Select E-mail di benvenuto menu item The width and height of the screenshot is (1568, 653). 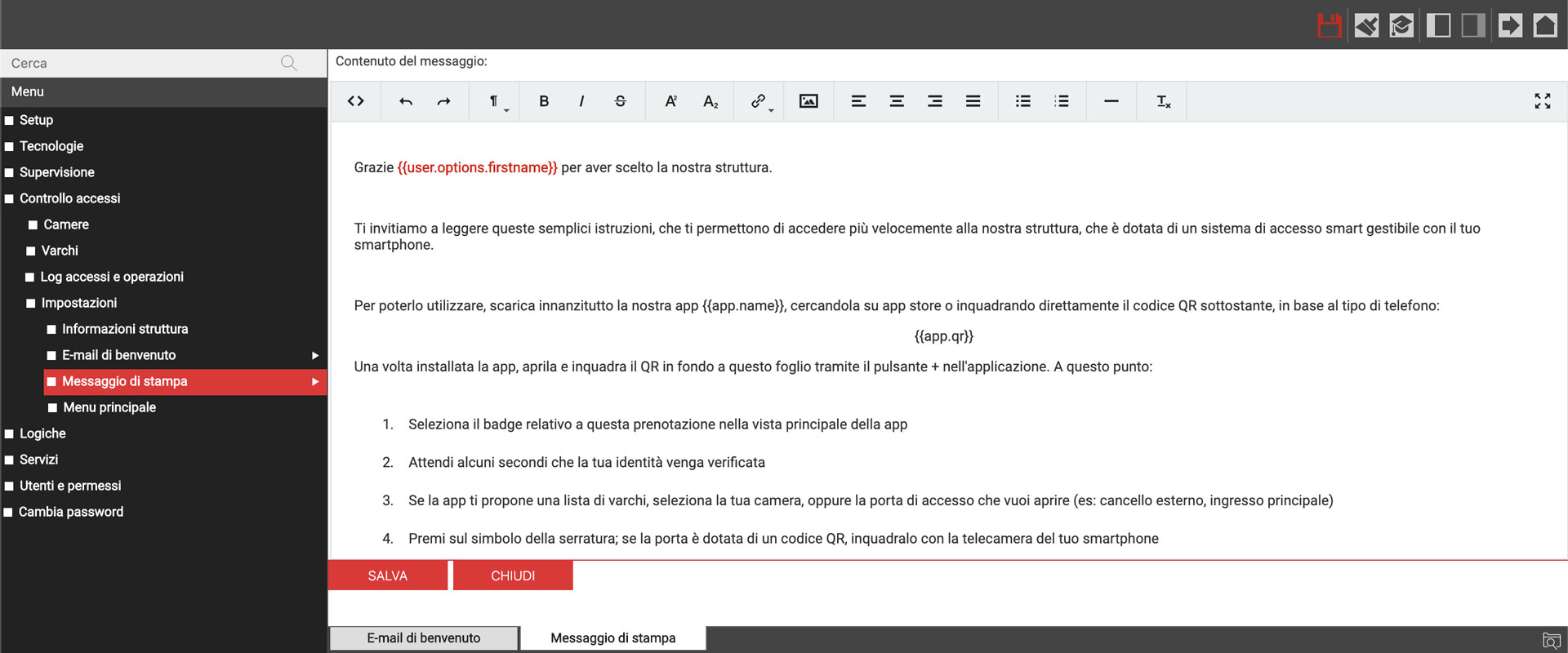118,355
